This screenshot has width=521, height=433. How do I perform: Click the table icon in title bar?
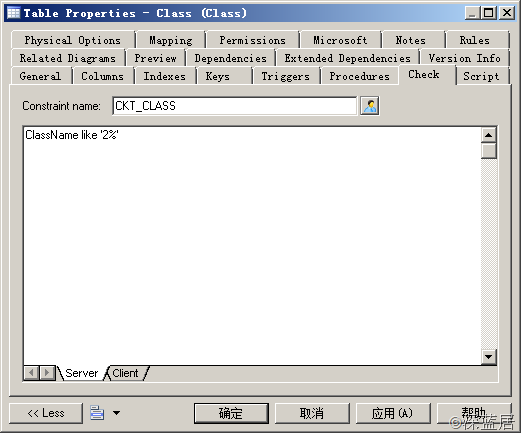14,13
